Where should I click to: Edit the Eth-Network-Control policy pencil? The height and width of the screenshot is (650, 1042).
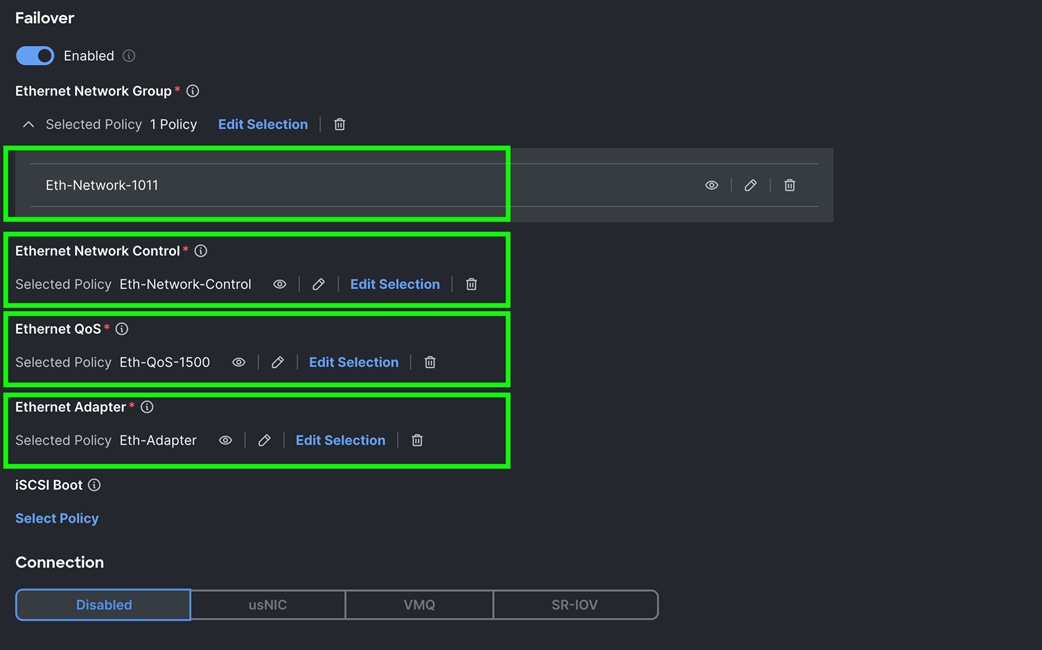point(318,284)
